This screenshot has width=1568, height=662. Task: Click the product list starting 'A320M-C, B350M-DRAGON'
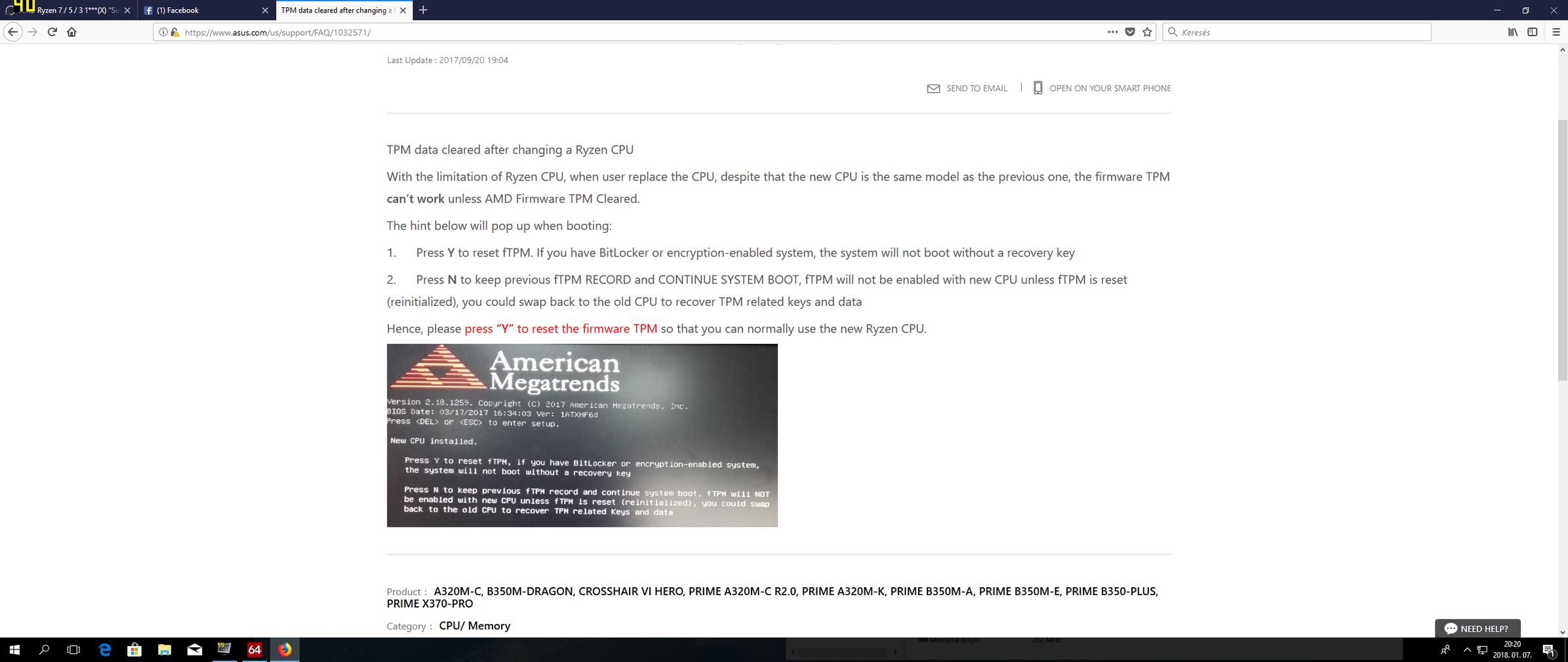click(772, 597)
